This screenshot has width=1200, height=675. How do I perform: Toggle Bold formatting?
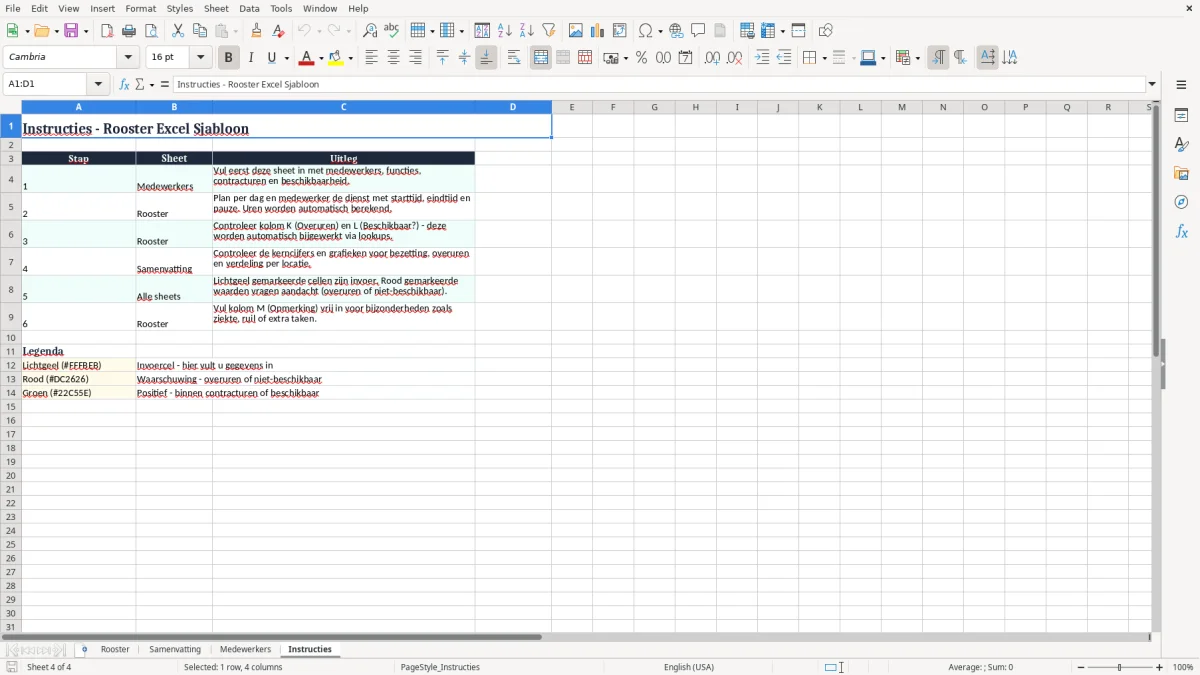click(228, 58)
